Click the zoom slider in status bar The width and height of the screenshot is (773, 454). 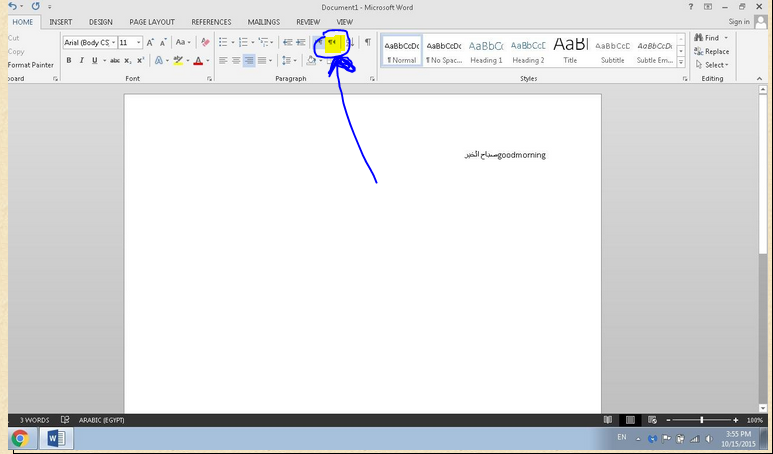702,420
